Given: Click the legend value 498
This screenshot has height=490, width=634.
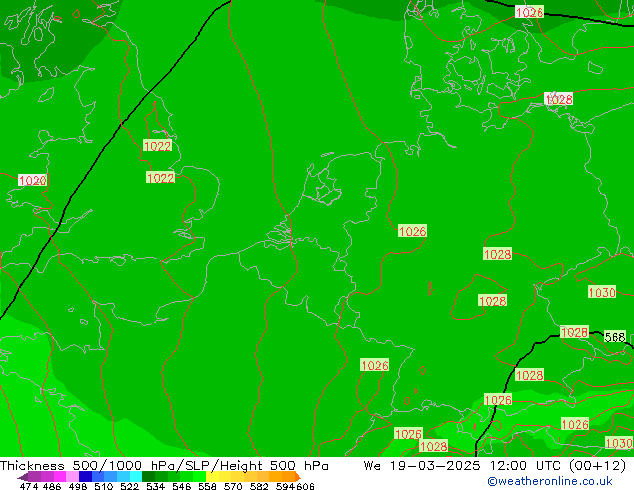Looking at the screenshot, I should pos(78,486).
